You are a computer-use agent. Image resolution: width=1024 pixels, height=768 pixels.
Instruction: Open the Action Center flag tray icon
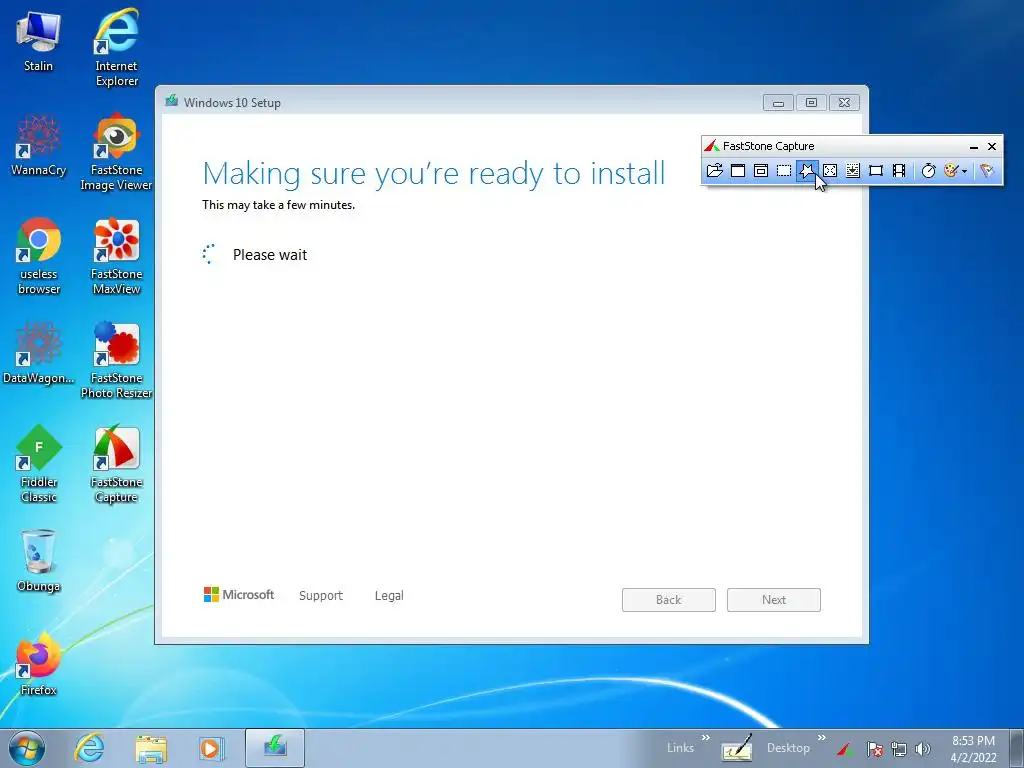[875, 749]
